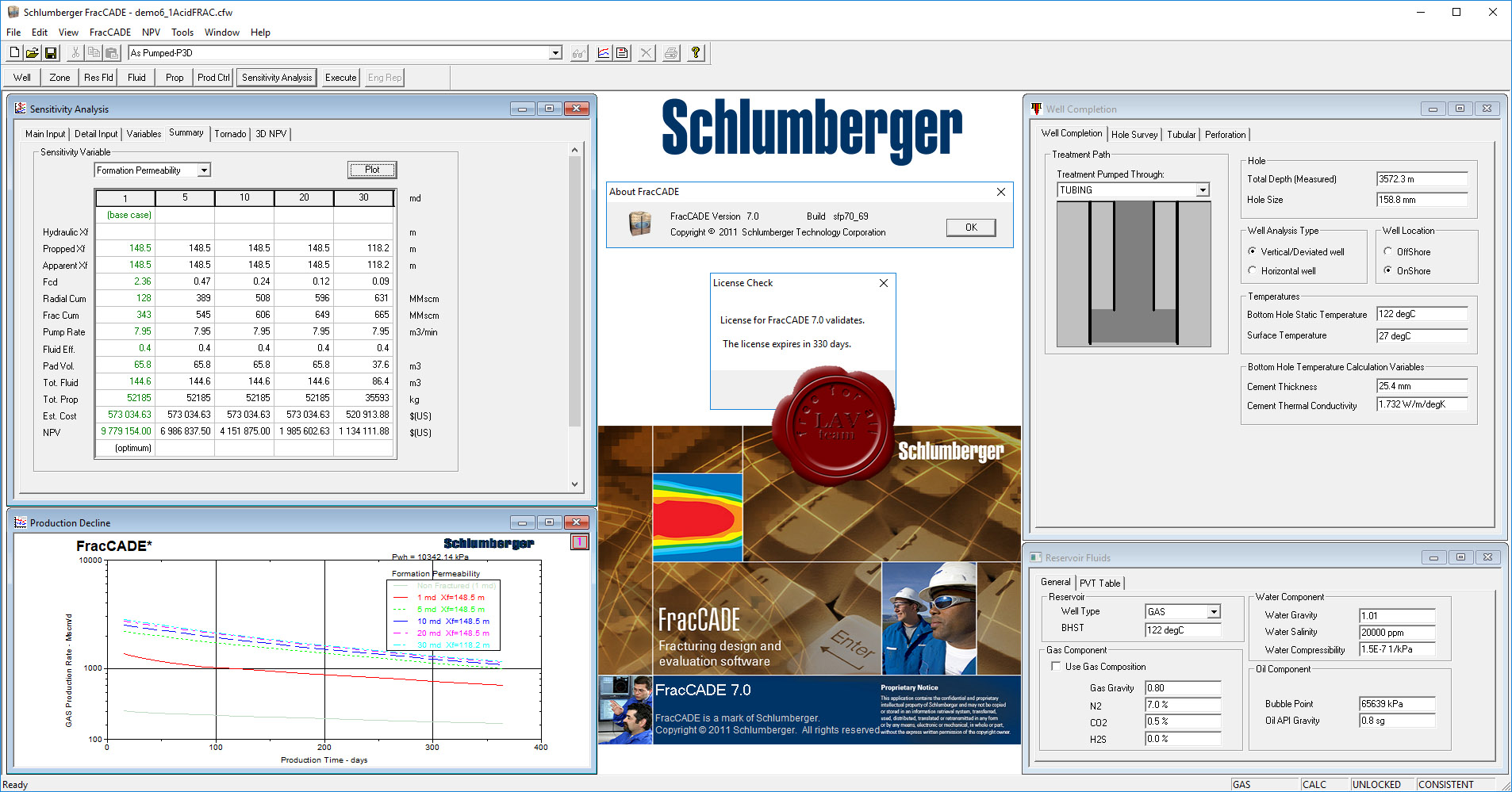1512x792 pixels.
Task: Click the Prod Ctrl toolbar button
Action: coord(213,78)
